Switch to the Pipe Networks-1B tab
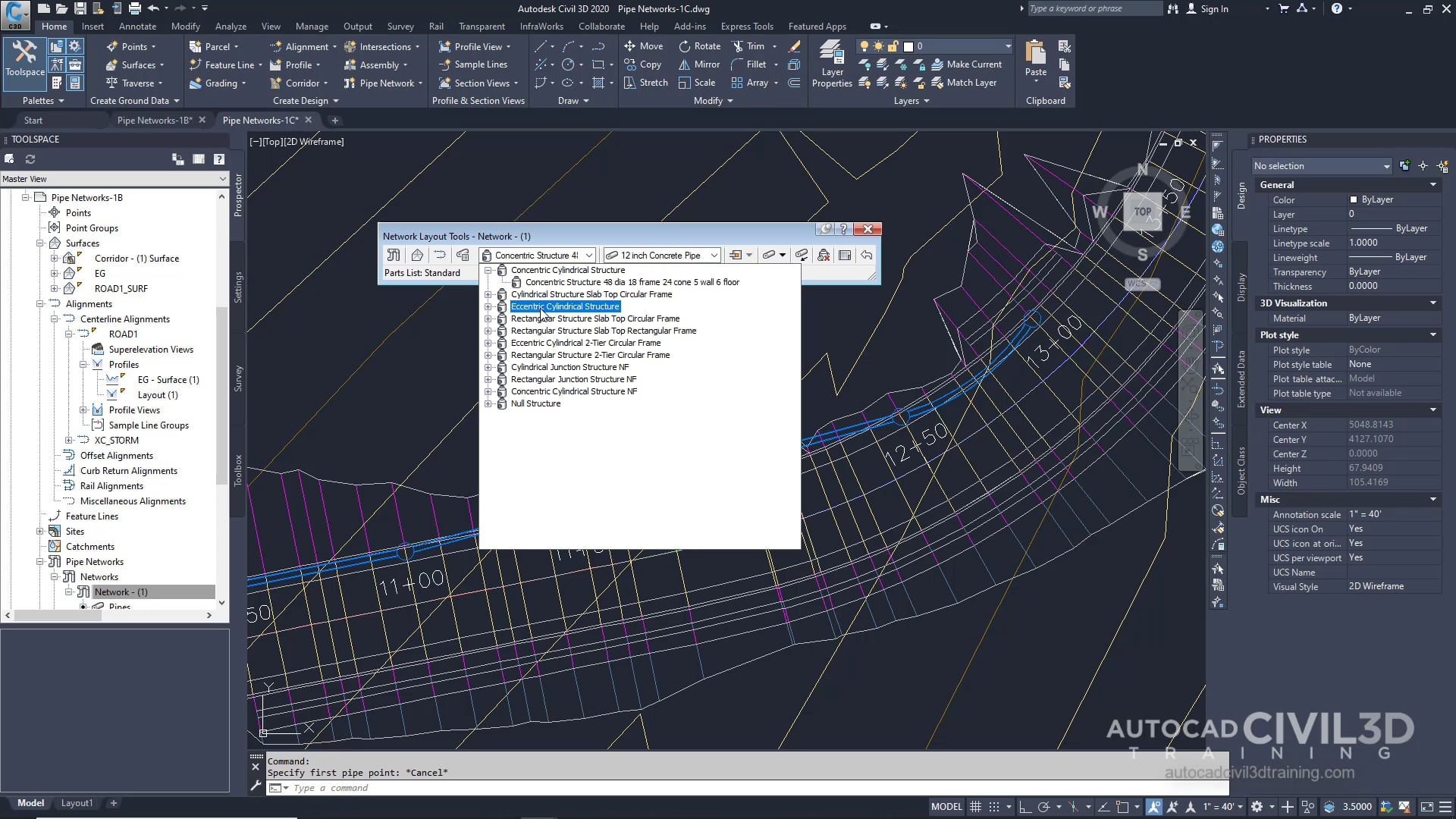The height and width of the screenshot is (819, 1456). click(155, 120)
